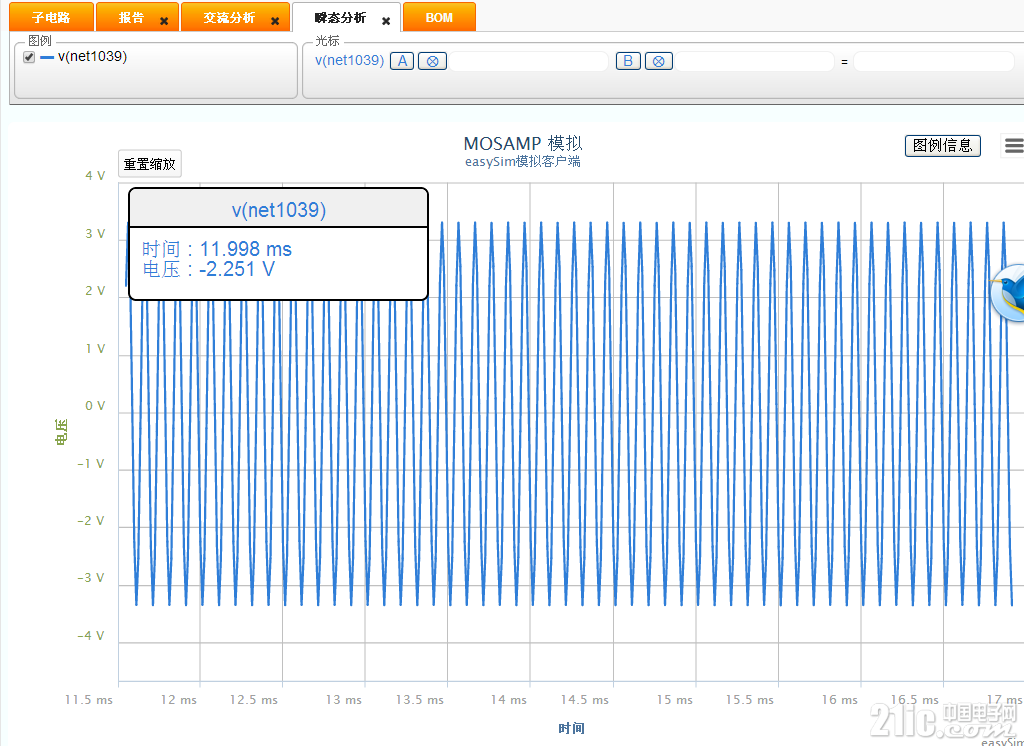
Task: Click the easySim模拟客户端 subtitle
Action: (x=522, y=161)
